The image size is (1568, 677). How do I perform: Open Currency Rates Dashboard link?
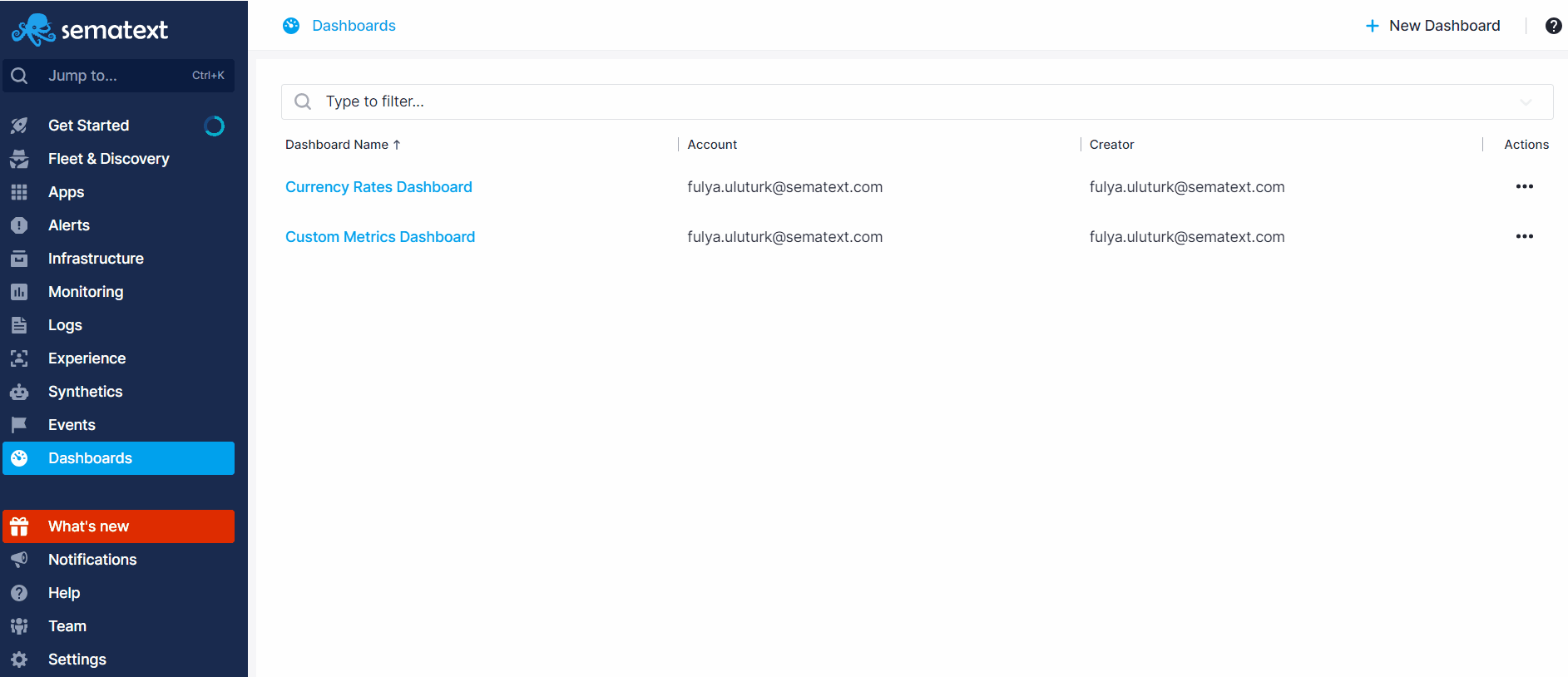click(x=378, y=187)
